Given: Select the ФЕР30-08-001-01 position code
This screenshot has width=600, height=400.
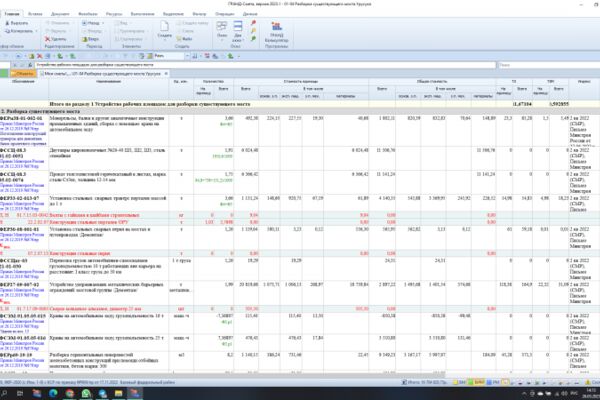Looking at the screenshot, I should (20, 229).
